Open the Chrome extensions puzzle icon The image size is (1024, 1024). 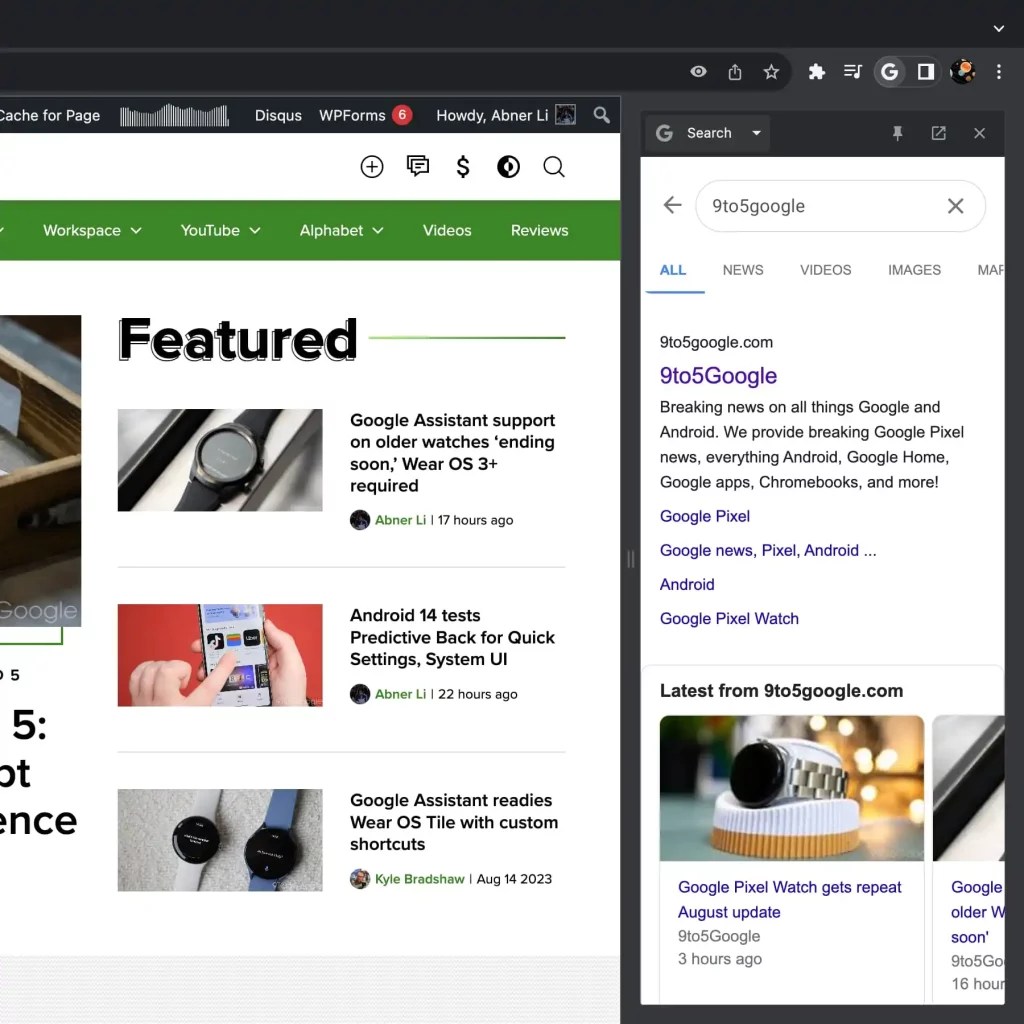[x=815, y=72]
